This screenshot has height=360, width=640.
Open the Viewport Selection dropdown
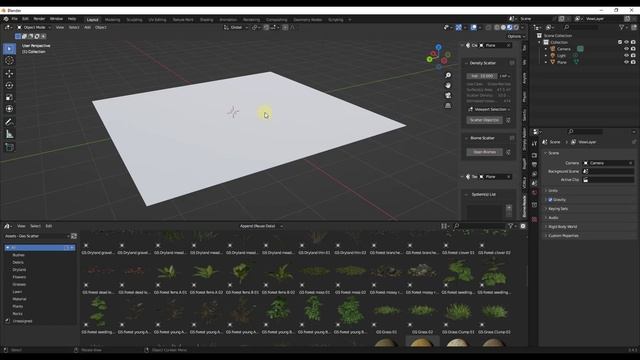(x=489, y=109)
